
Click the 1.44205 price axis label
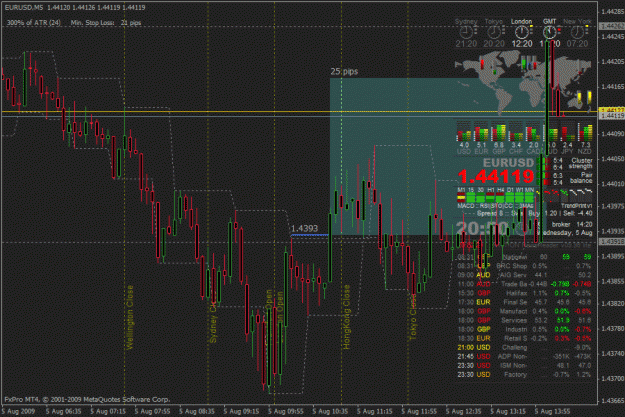(x=612, y=61)
